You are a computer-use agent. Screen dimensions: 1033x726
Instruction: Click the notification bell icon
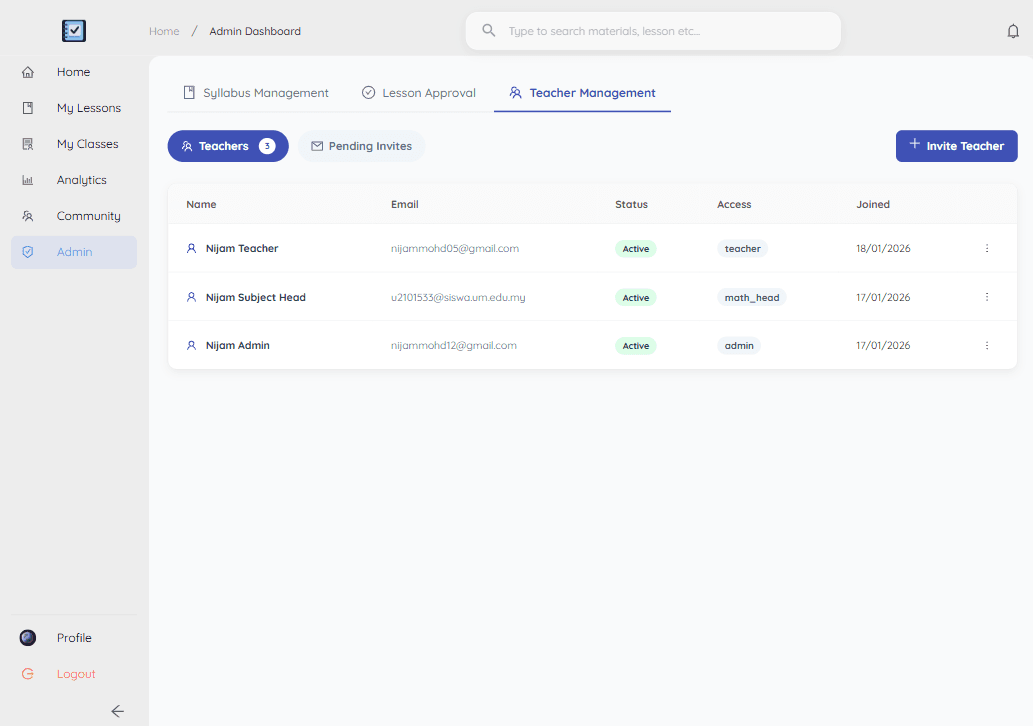coord(1013,31)
